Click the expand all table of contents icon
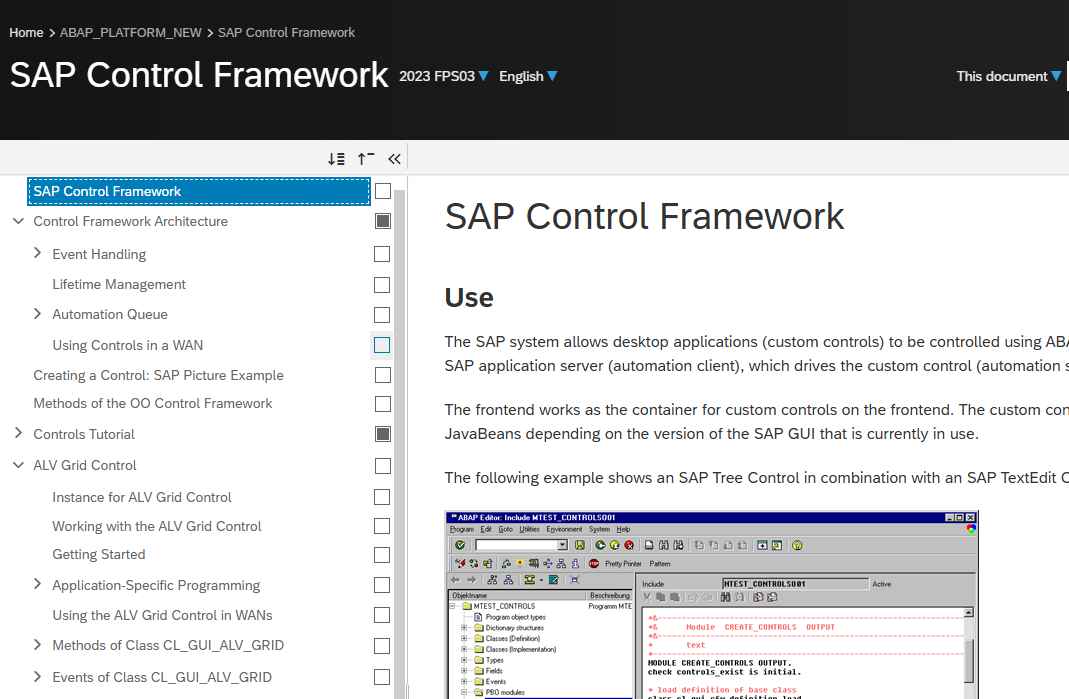 pos(336,159)
